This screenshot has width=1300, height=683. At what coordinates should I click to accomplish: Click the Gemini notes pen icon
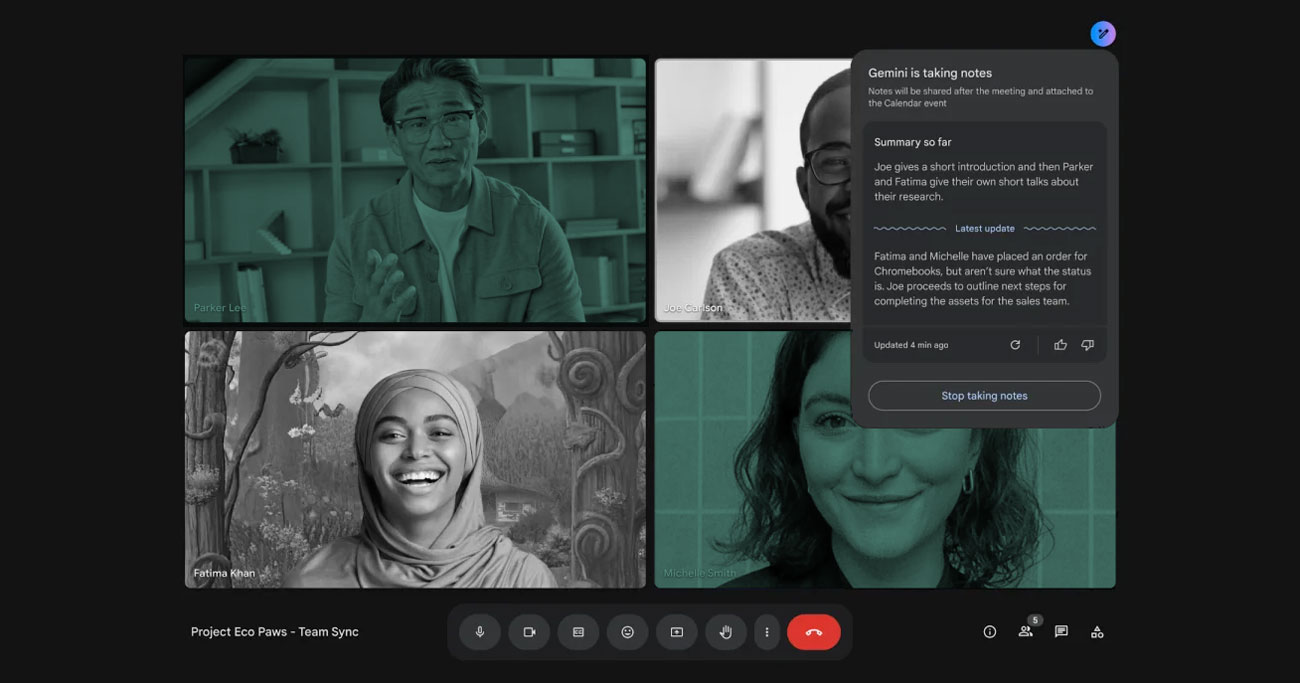tap(1103, 34)
